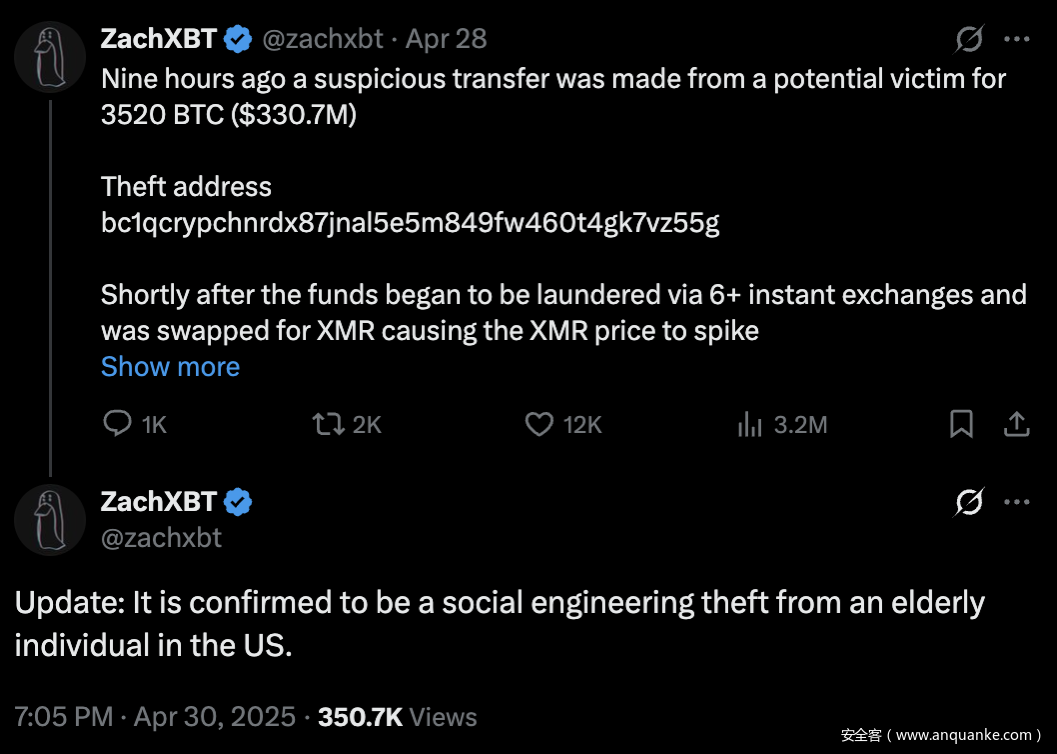Share the first tweet via share icon
Screen dimensions: 1057x754
1016,424
